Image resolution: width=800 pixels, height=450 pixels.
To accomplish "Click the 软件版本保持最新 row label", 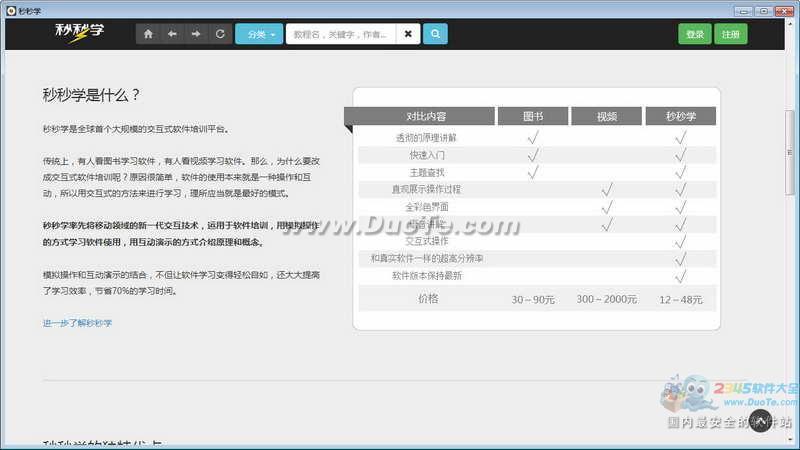I will [x=427, y=276].
